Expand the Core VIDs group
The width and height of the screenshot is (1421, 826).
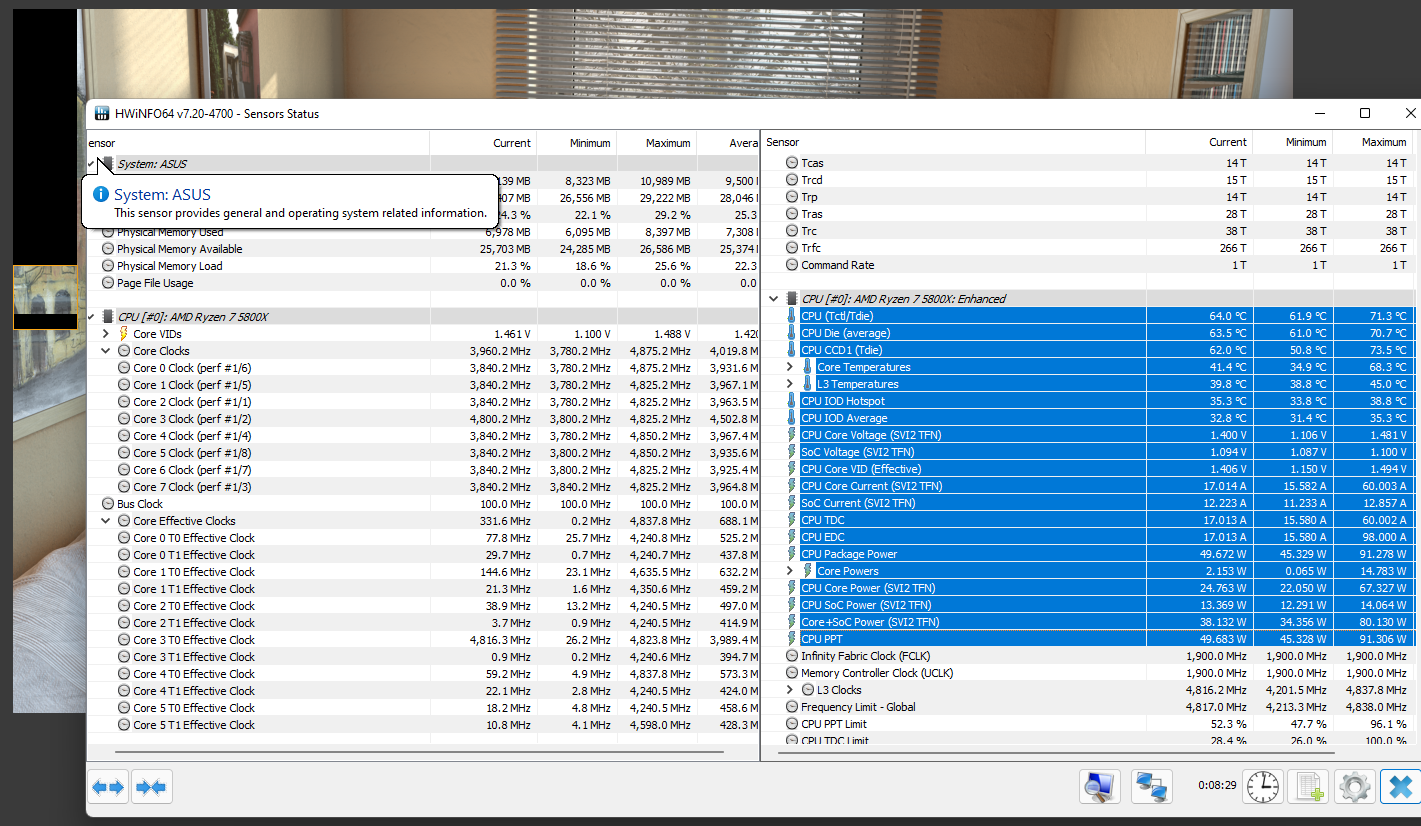106,334
